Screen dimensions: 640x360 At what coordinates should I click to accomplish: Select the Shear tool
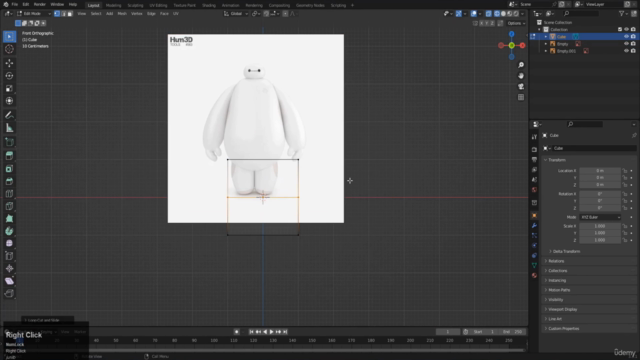click(9, 281)
